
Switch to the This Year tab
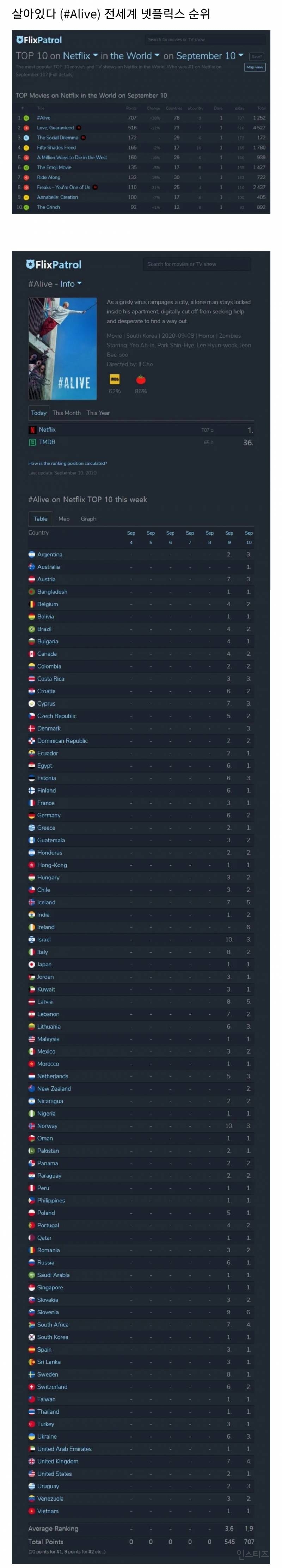[98, 413]
